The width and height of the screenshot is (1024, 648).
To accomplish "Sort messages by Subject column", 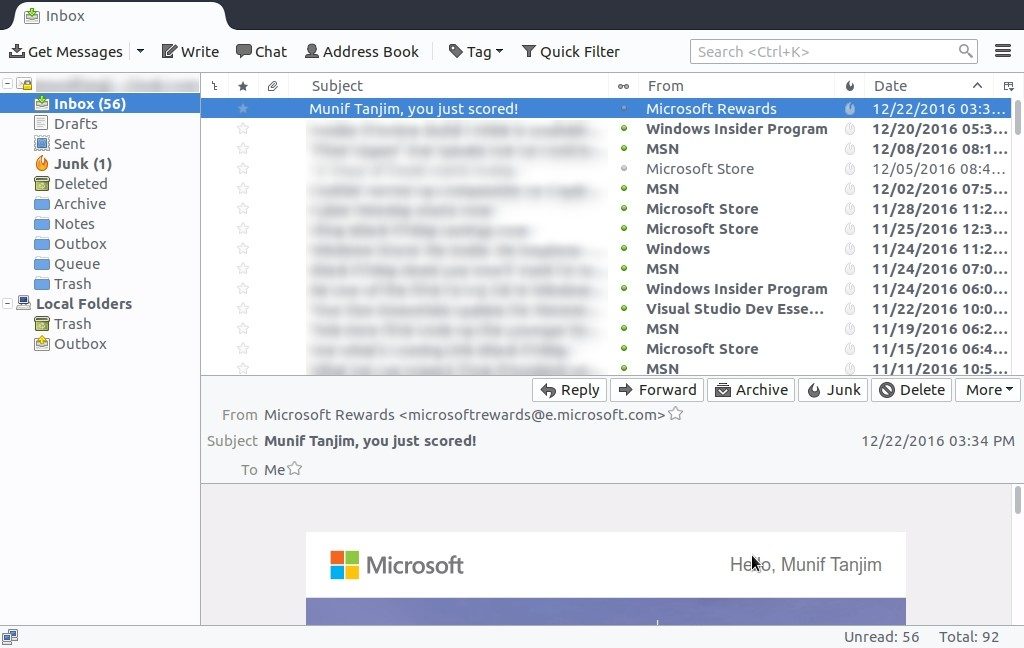I will [x=449, y=86].
